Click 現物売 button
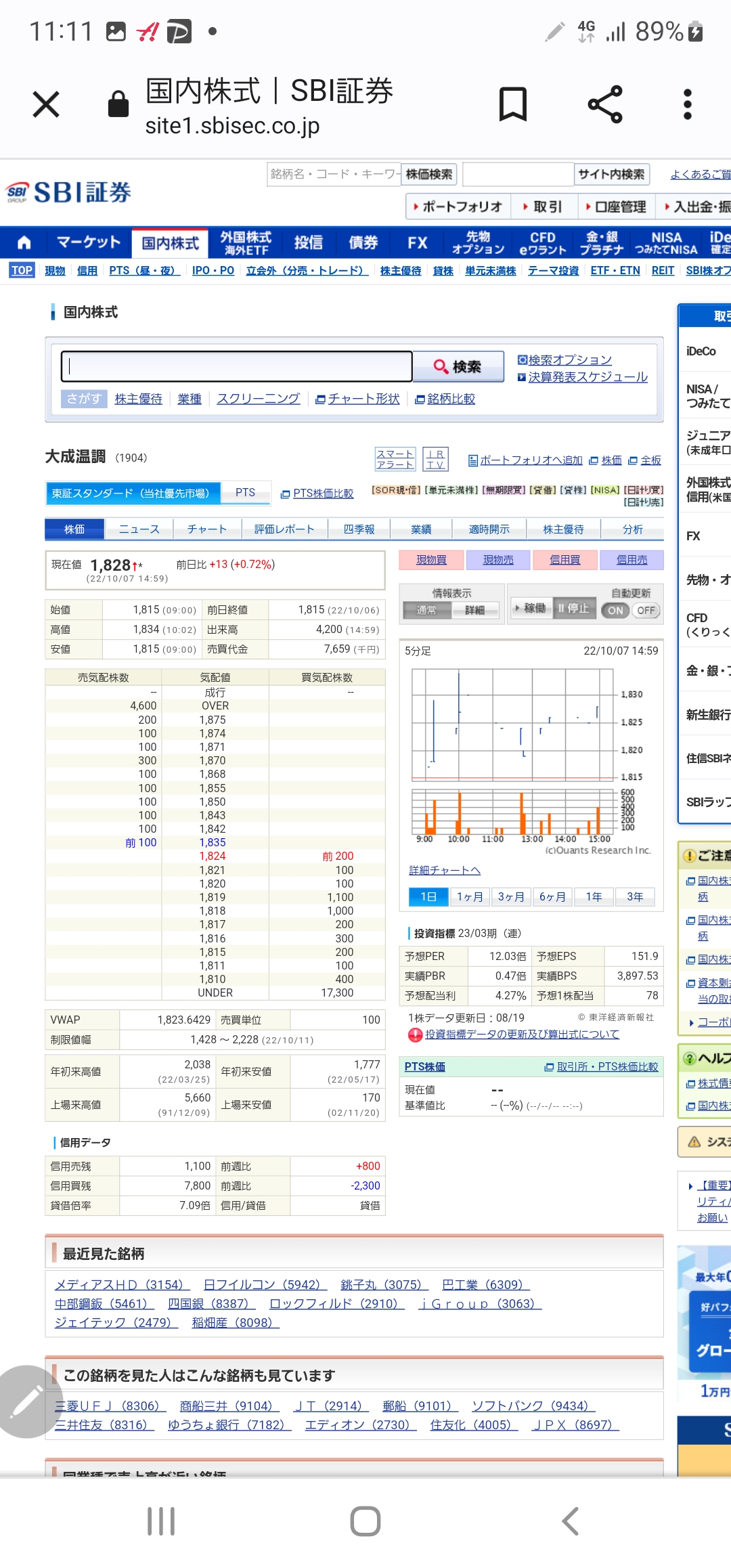The height and width of the screenshot is (1568, 731). 498,560
